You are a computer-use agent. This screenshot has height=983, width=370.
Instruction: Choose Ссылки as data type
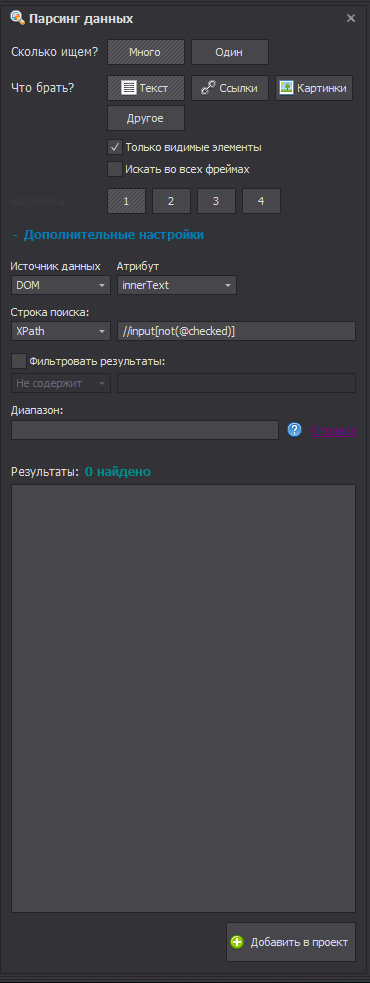[230, 88]
